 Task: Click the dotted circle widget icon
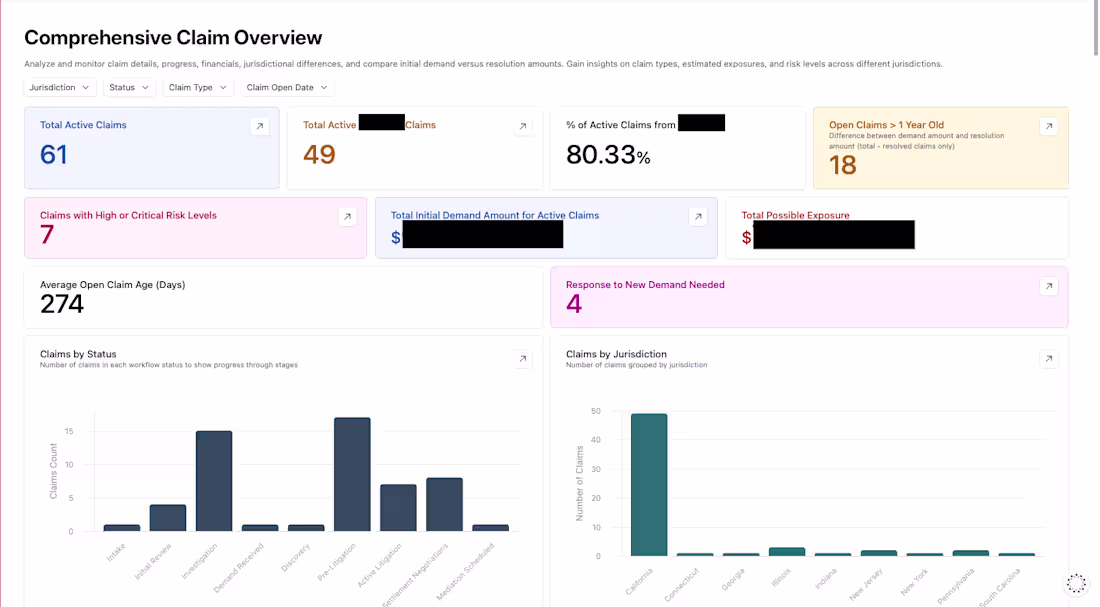point(1076,583)
